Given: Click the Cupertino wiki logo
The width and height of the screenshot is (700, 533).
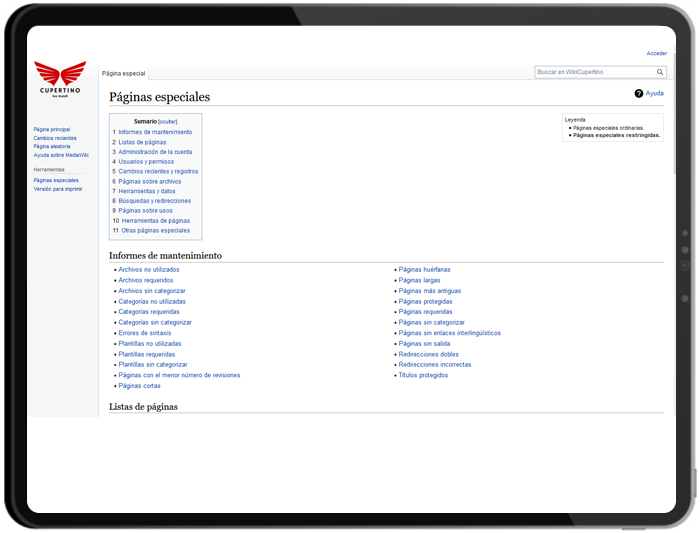Looking at the screenshot, I should [60, 78].
